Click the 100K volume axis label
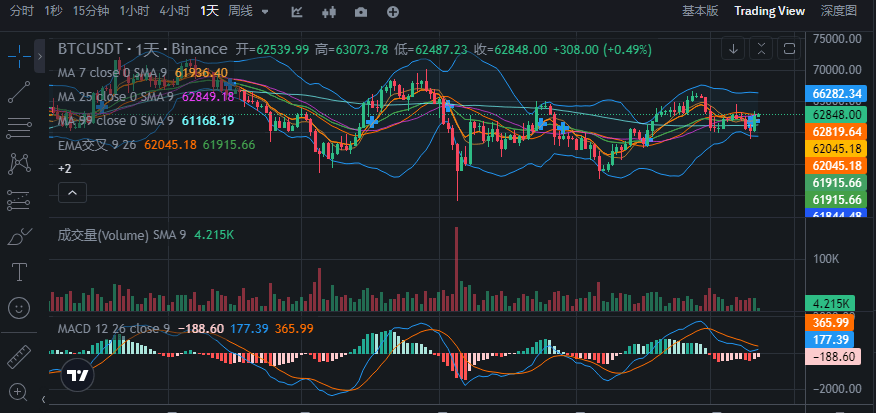This screenshot has width=876, height=413. 827,259
